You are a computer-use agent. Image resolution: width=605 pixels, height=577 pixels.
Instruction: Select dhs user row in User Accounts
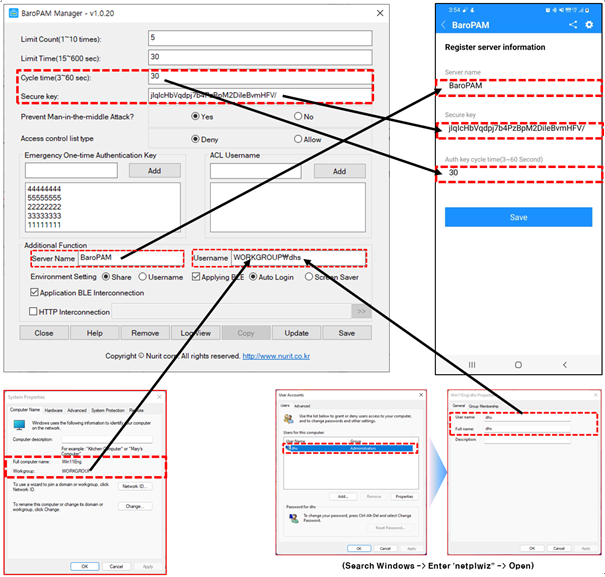(x=350, y=448)
